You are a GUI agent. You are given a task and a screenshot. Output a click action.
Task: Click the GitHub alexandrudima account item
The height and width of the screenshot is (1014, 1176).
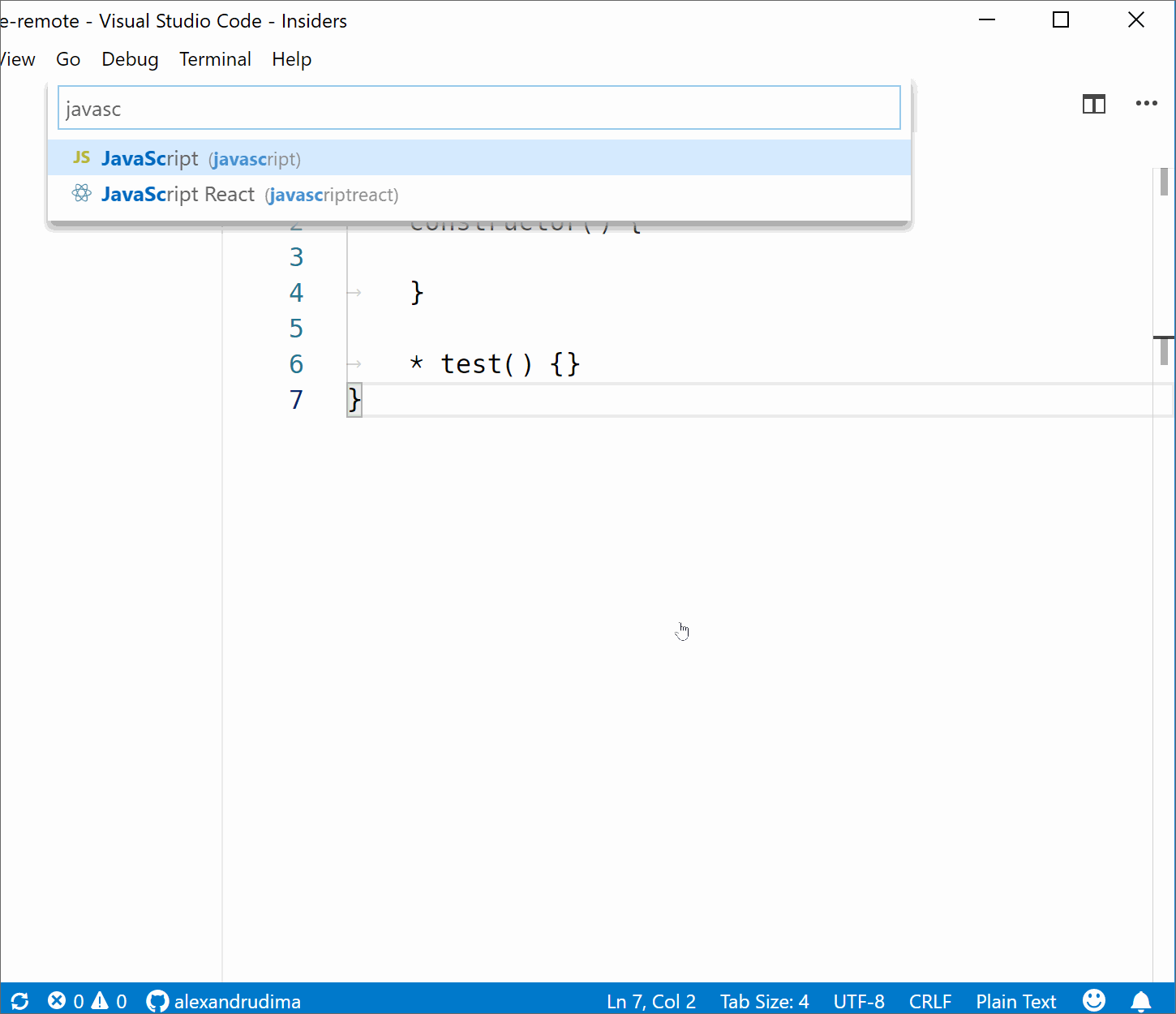click(224, 1001)
